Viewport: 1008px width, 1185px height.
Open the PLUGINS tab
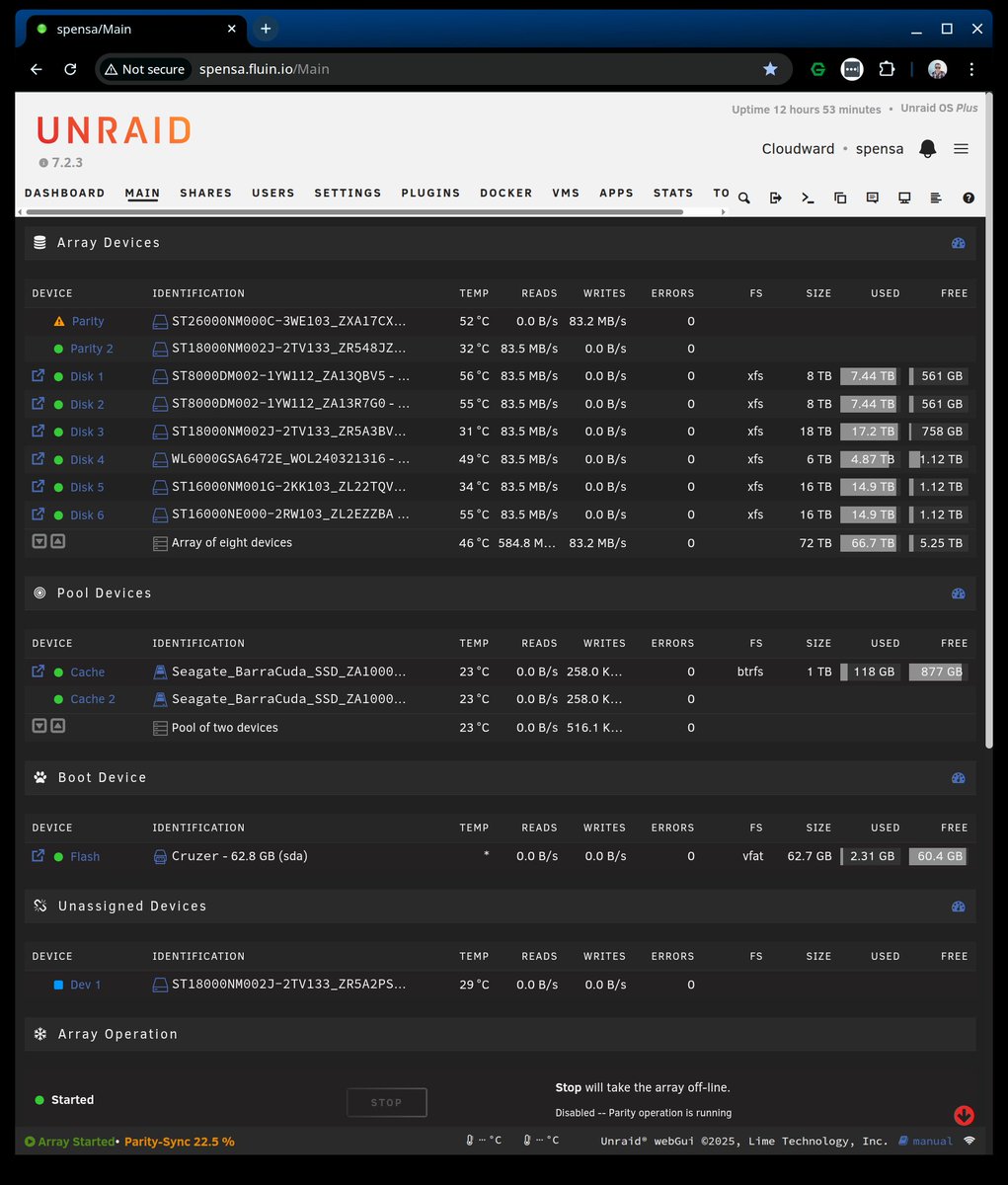430,193
